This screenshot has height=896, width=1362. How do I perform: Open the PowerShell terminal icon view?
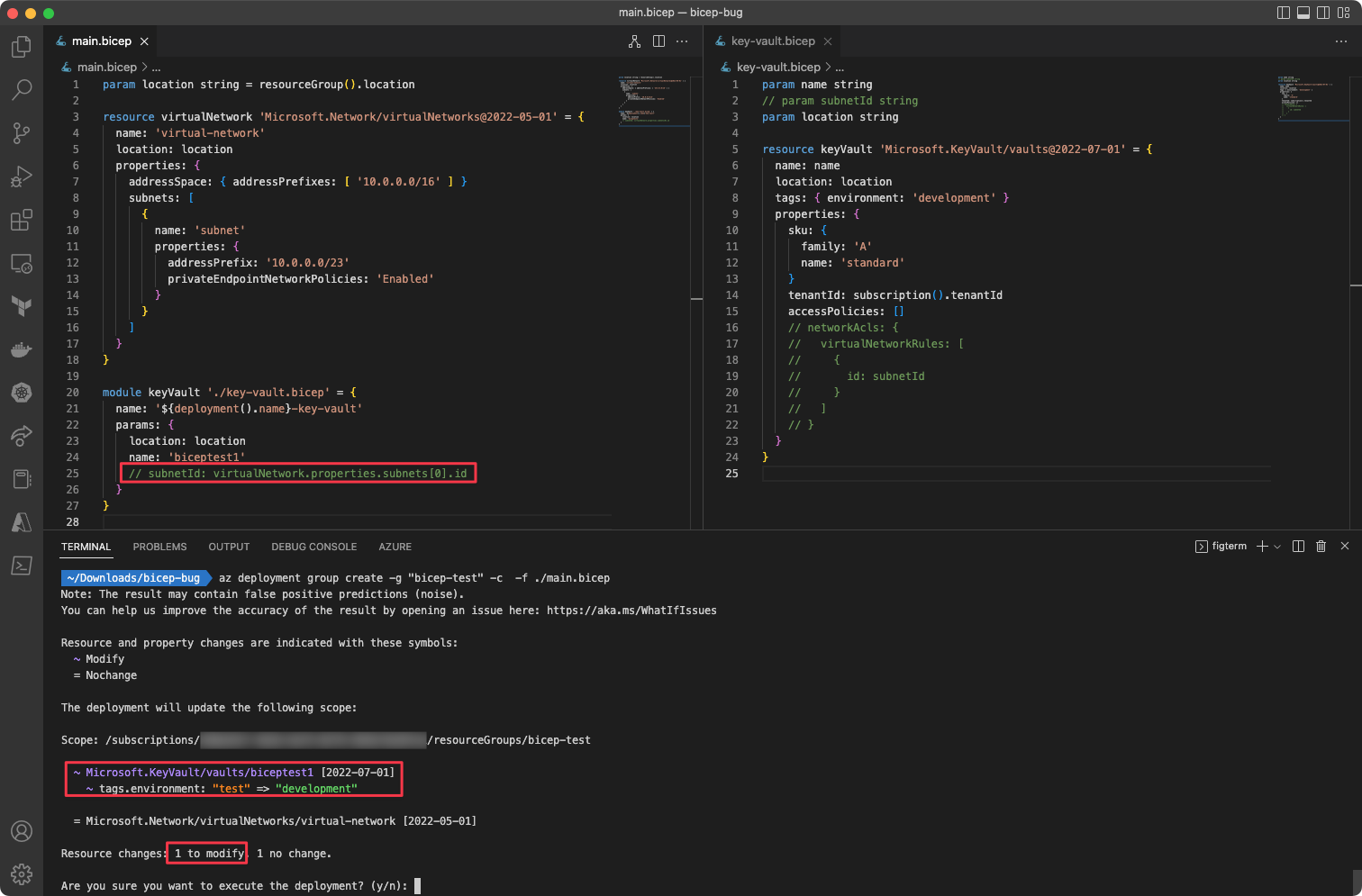pyautogui.click(x=22, y=566)
